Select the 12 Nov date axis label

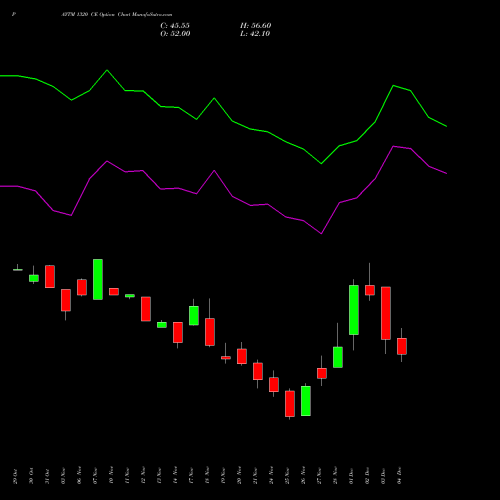(x=143, y=476)
